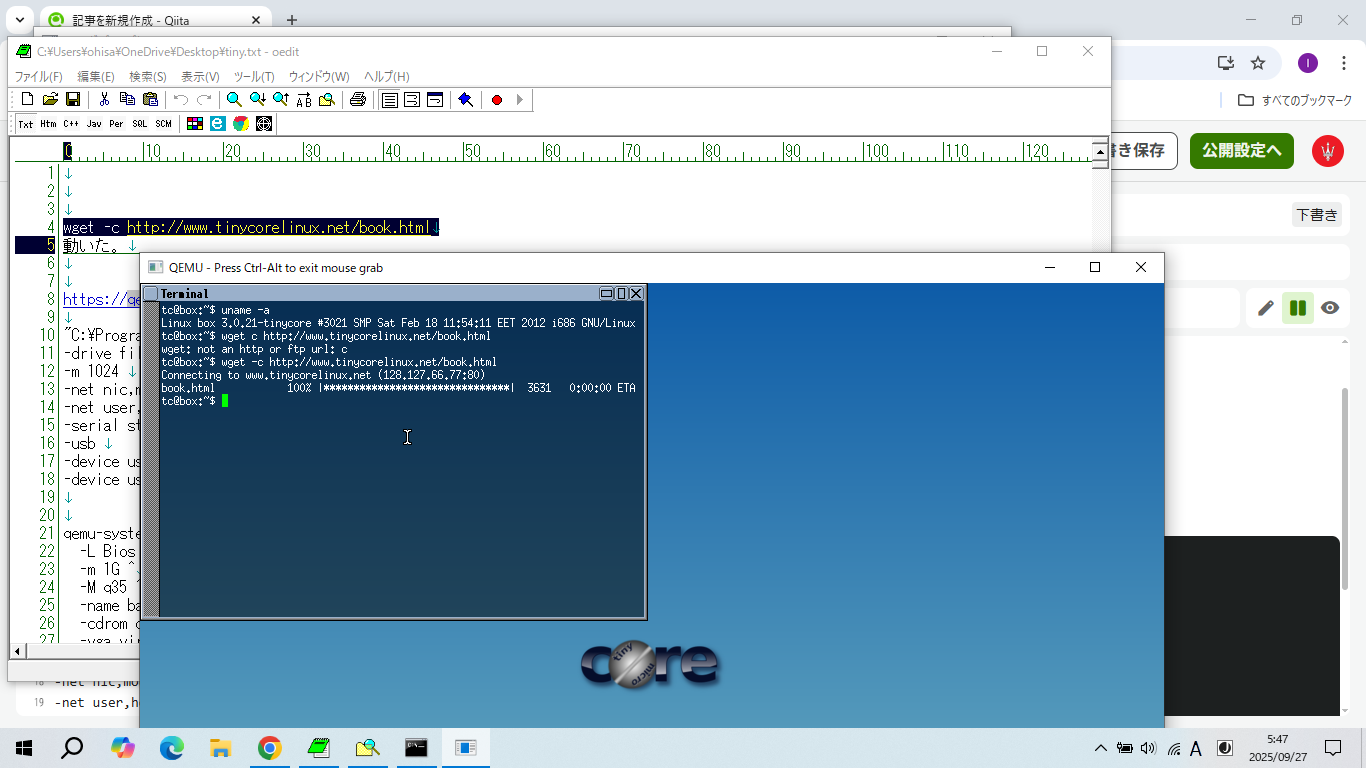Open the find-in-files folder magnifier icon
The image size is (1366, 768).
[327, 99]
